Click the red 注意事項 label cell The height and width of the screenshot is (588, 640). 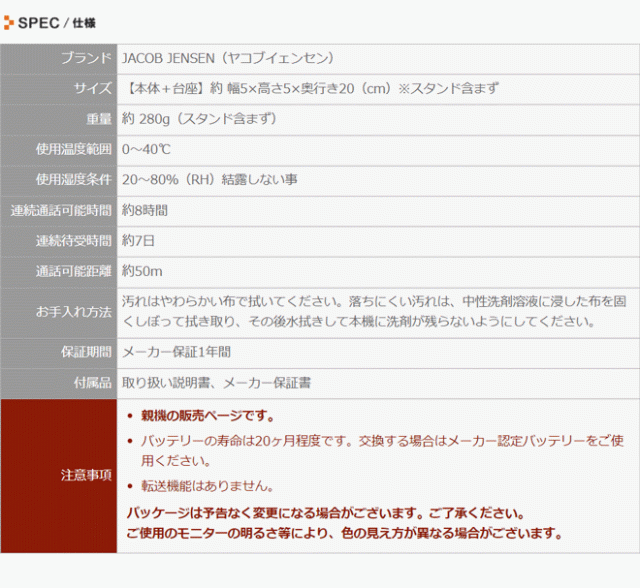pyautogui.click(x=58, y=475)
